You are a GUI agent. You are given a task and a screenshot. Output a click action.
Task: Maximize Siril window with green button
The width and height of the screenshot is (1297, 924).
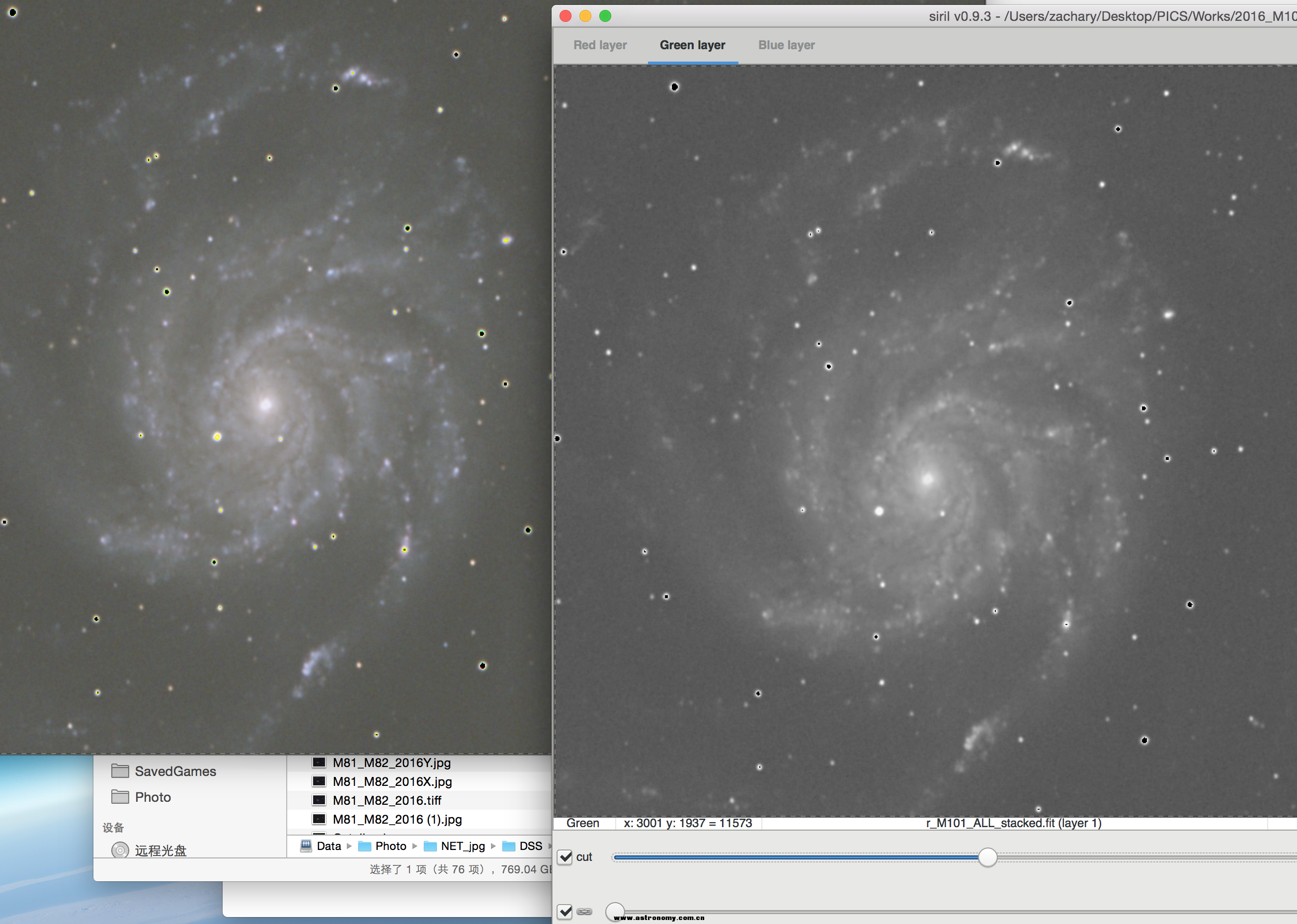(x=606, y=16)
